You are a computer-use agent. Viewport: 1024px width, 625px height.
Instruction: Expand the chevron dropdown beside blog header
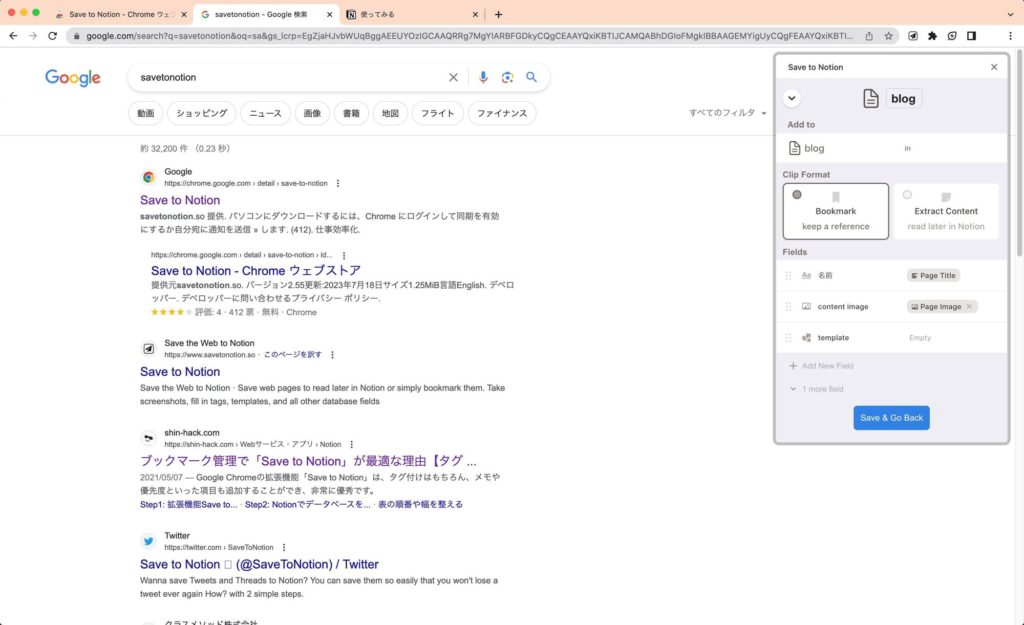tap(792, 99)
